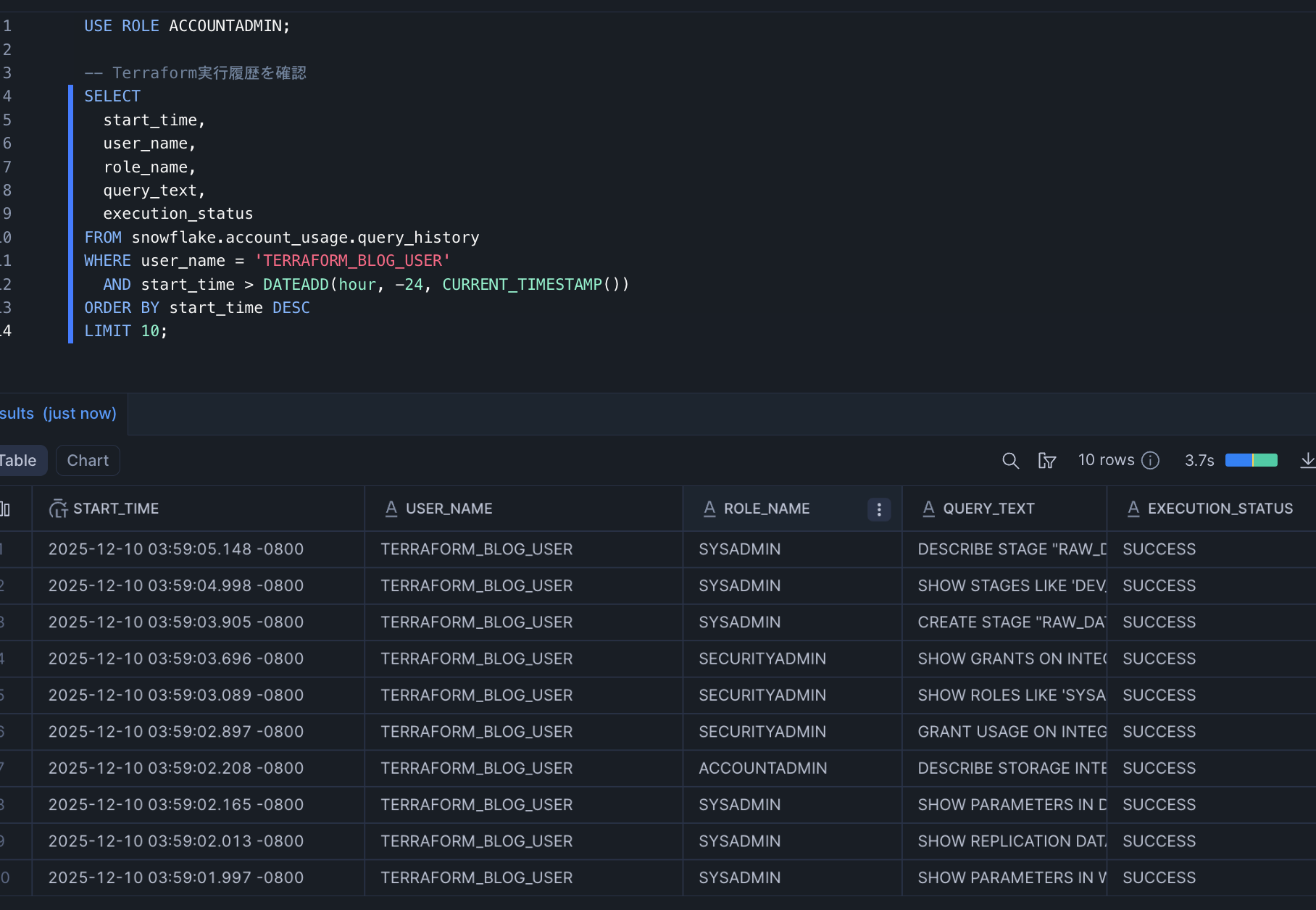This screenshot has height=910, width=1316.
Task: Select the CREATE STAGE query text cell
Action: [1011, 622]
